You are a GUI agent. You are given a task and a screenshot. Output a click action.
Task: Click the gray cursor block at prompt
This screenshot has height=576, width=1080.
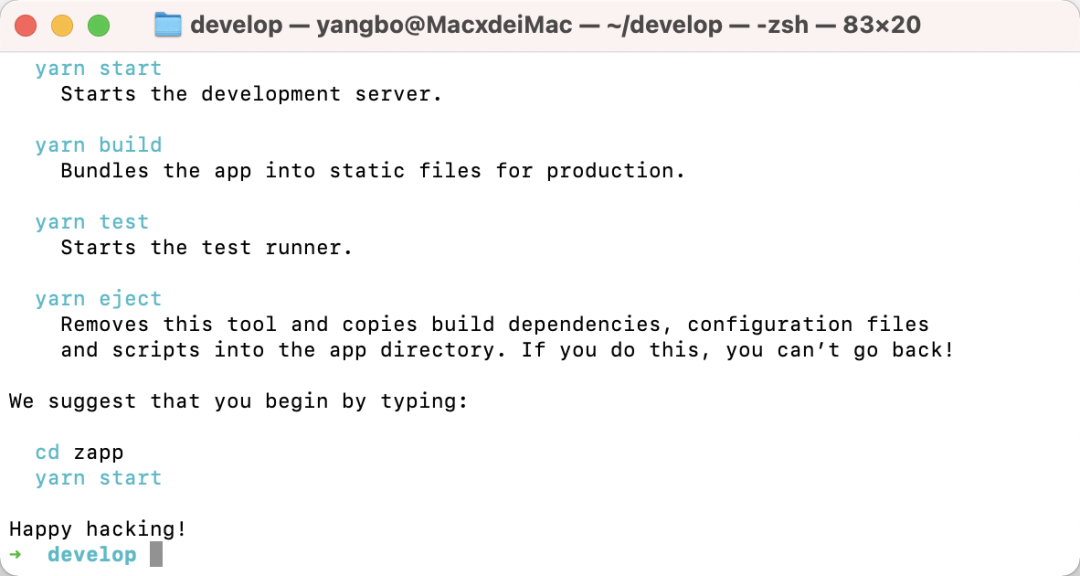tap(156, 554)
